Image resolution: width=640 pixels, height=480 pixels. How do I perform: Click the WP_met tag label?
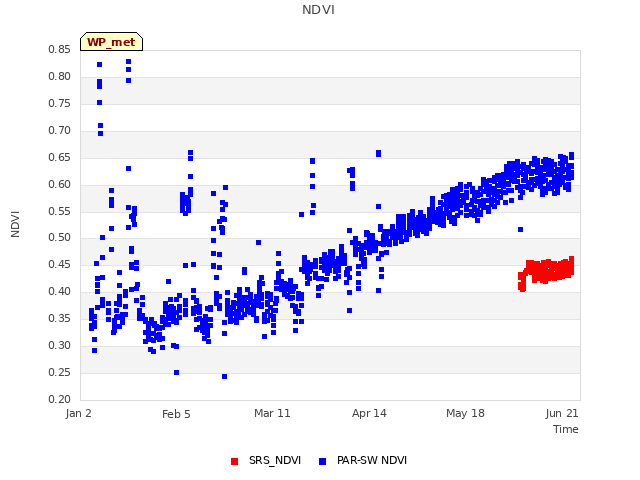111,42
